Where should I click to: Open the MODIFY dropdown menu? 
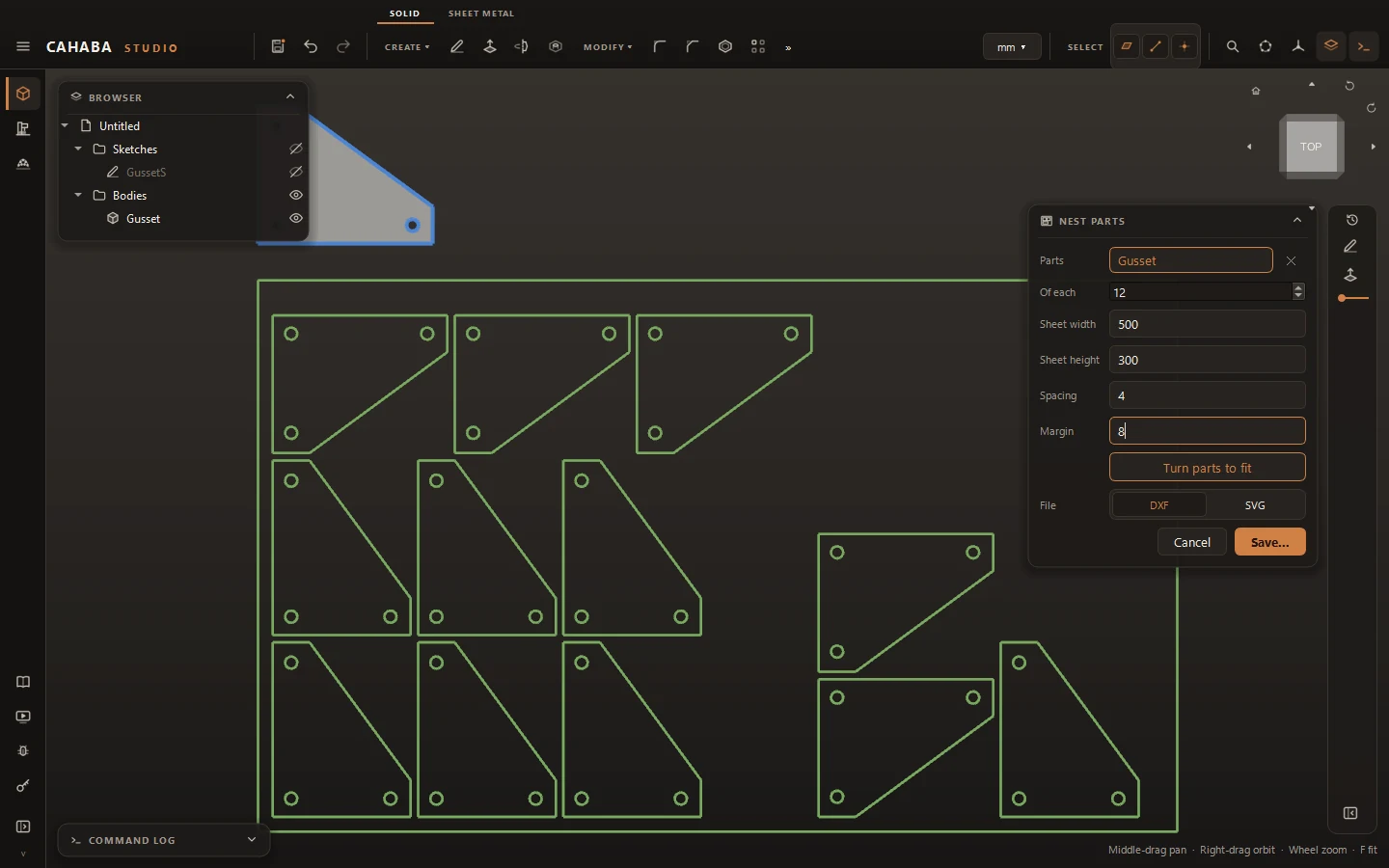click(x=608, y=46)
